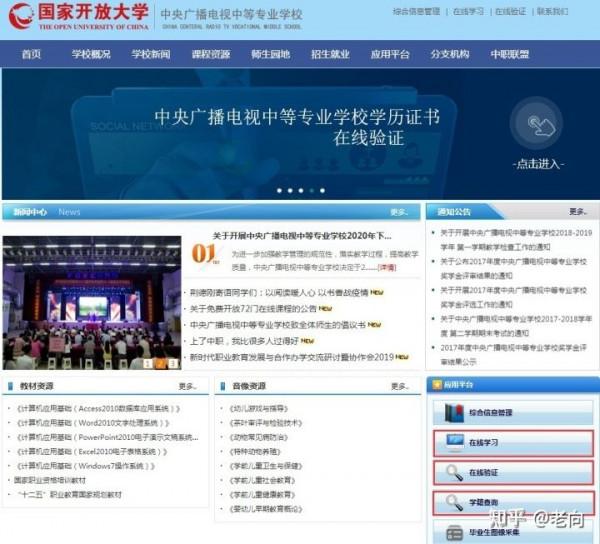Expand 新闻中心 via its 更多 link
600x544 pixels.
pyautogui.click(x=398, y=212)
